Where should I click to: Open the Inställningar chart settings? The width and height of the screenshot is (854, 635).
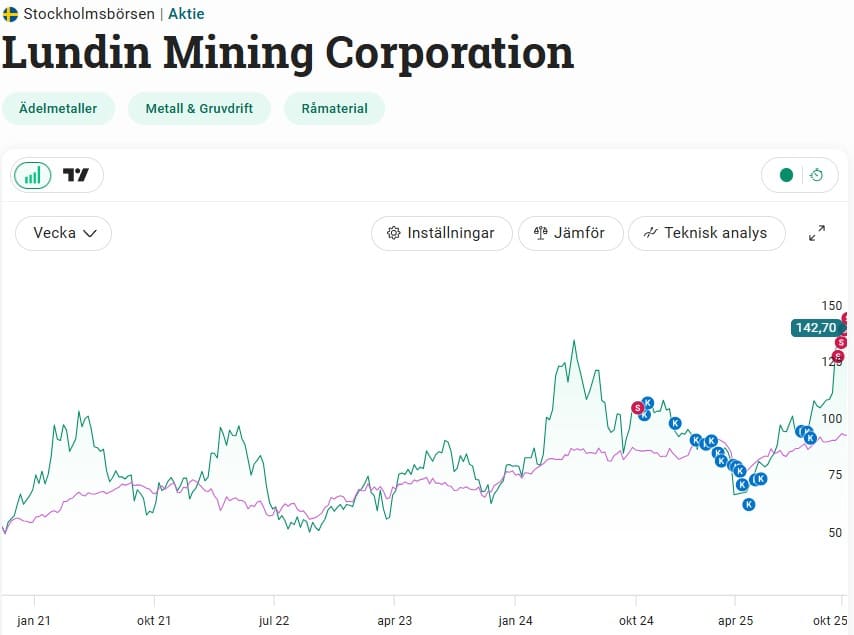click(x=441, y=233)
